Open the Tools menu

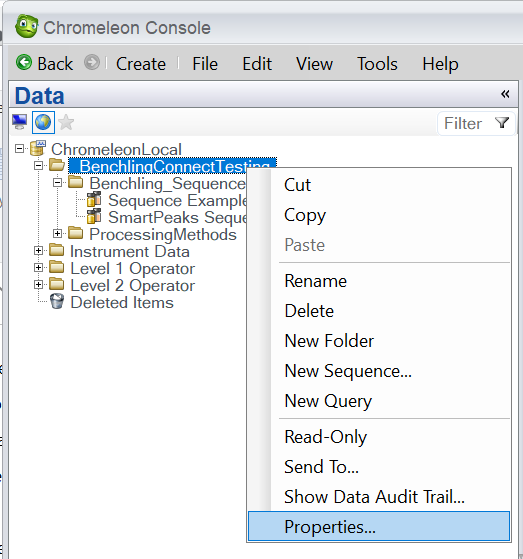[x=377, y=64]
